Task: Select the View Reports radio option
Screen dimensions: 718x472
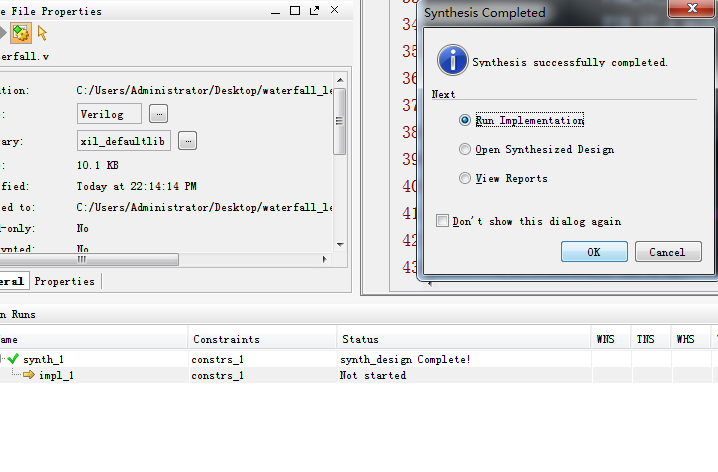Action: point(465,178)
